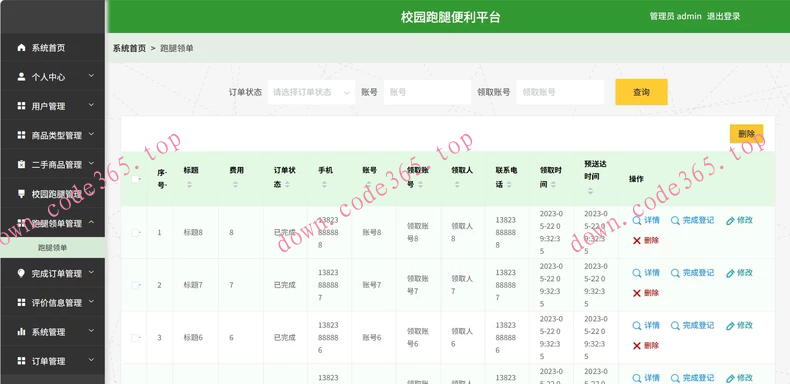Image resolution: width=790 pixels, height=384 pixels.
Task: Sort by the 费用 column arrows
Action: 235,185
